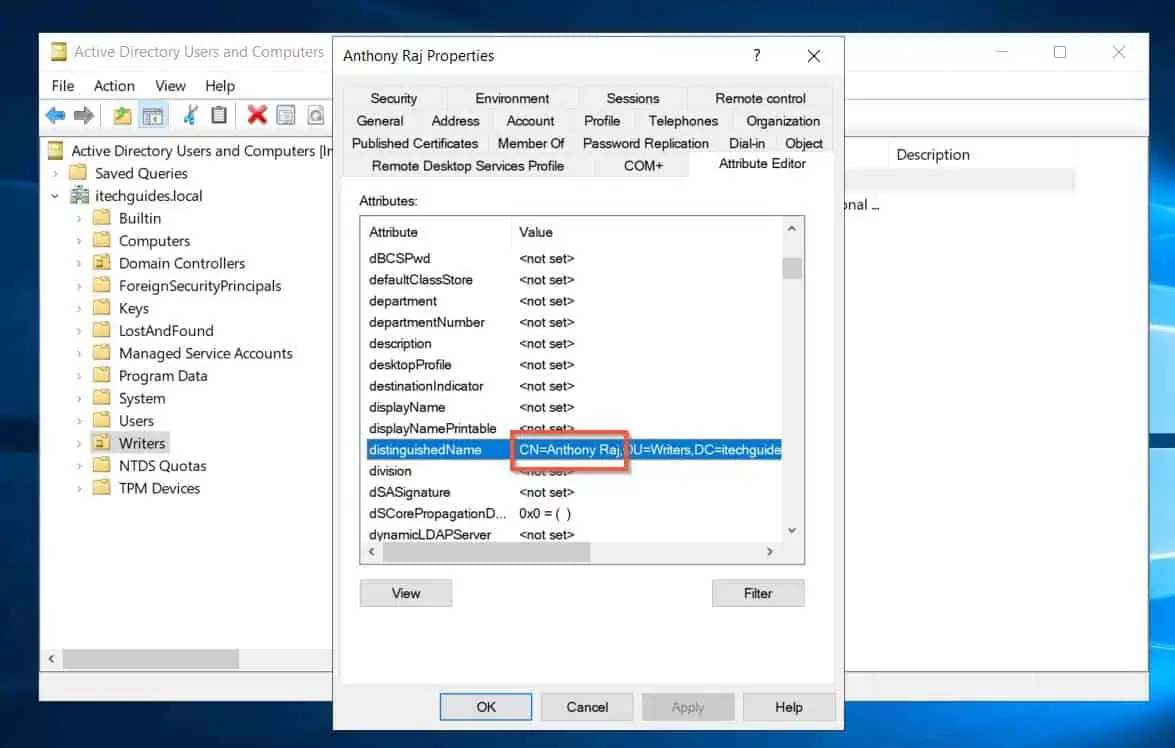Open the Help menu
1175x748 pixels.
[220, 86]
